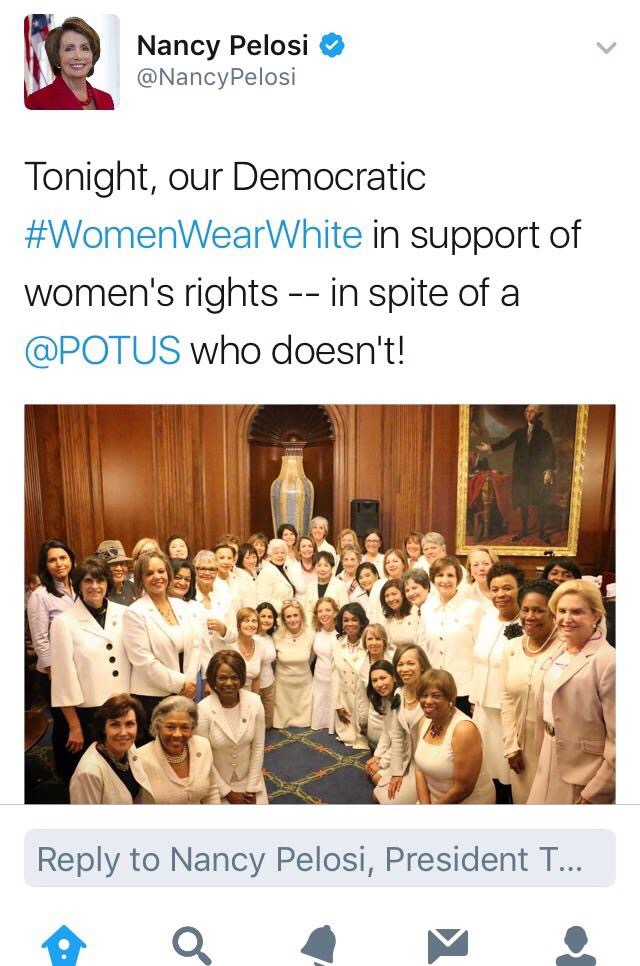
Task: Tap the Nancy Pelosi display name
Action: [x=222, y=46]
